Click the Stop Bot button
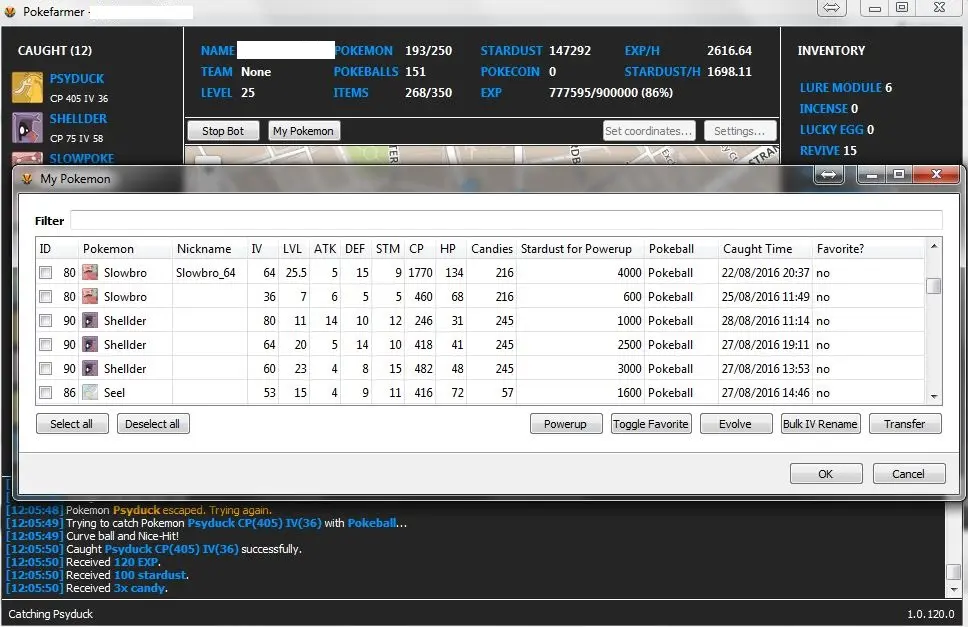The image size is (968, 627). pyautogui.click(x=223, y=131)
